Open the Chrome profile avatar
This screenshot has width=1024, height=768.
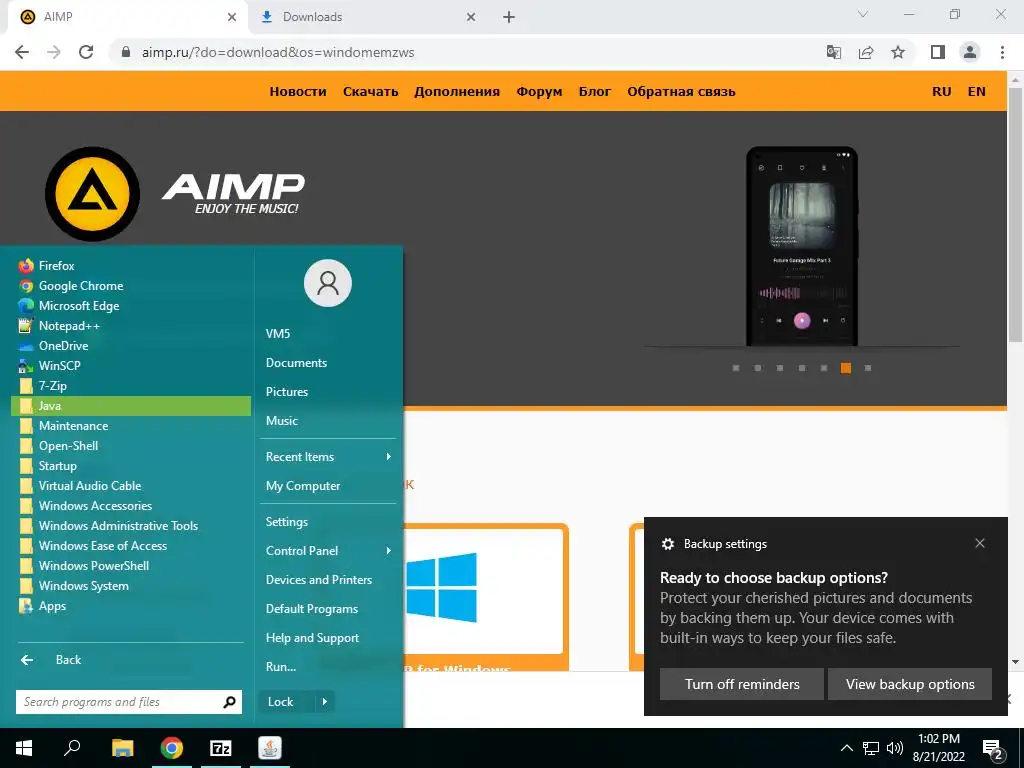click(x=970, y=52)
